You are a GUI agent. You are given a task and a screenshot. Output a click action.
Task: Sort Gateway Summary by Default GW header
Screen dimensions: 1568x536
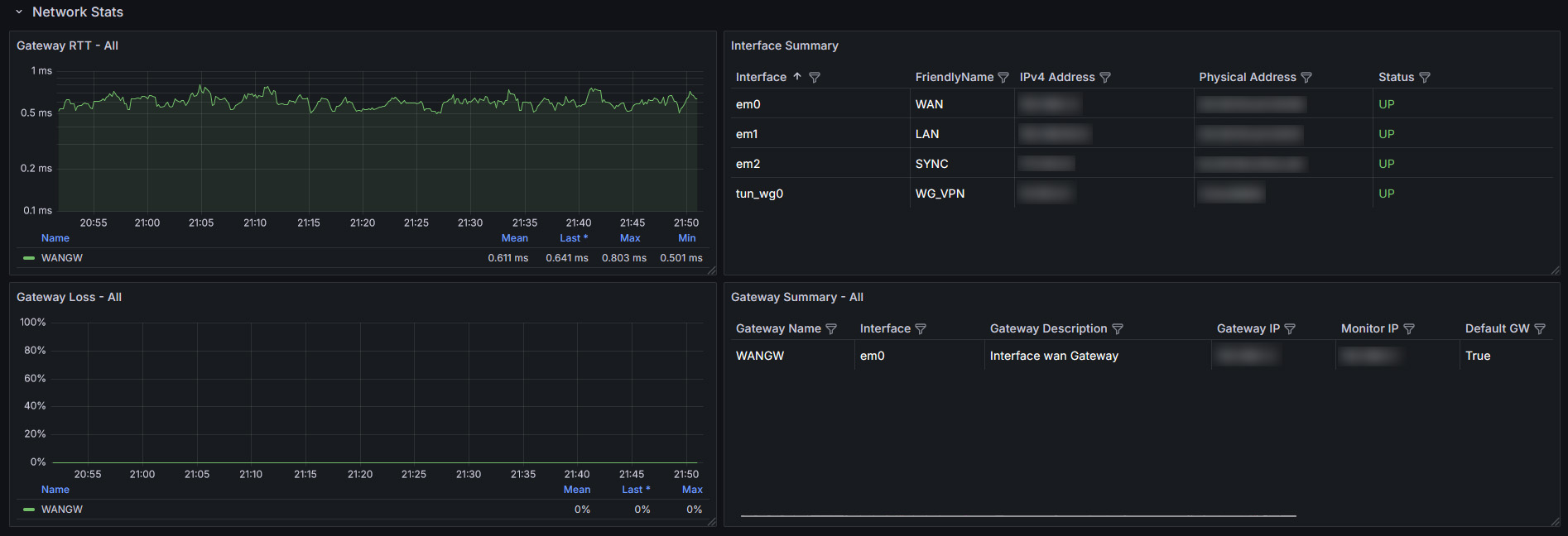[x=1497, y=328]
